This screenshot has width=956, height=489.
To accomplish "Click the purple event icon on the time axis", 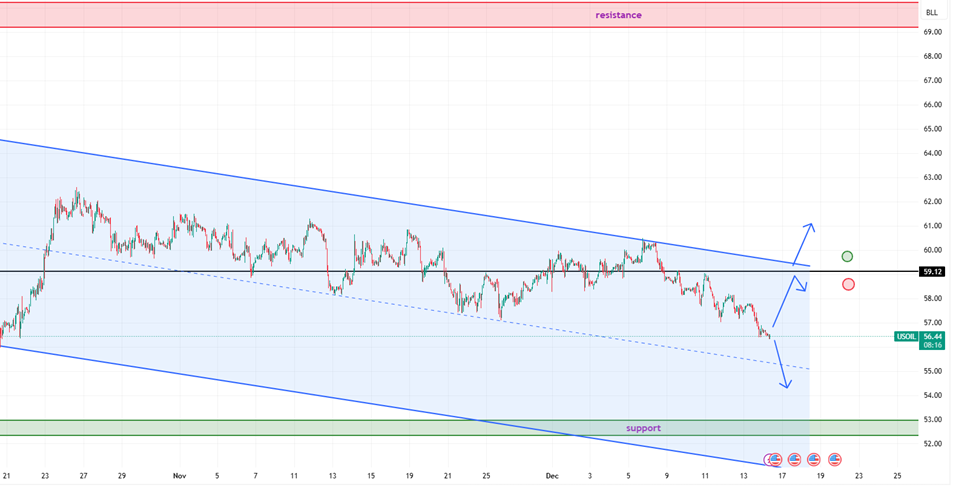I will (x=769, y=460).
